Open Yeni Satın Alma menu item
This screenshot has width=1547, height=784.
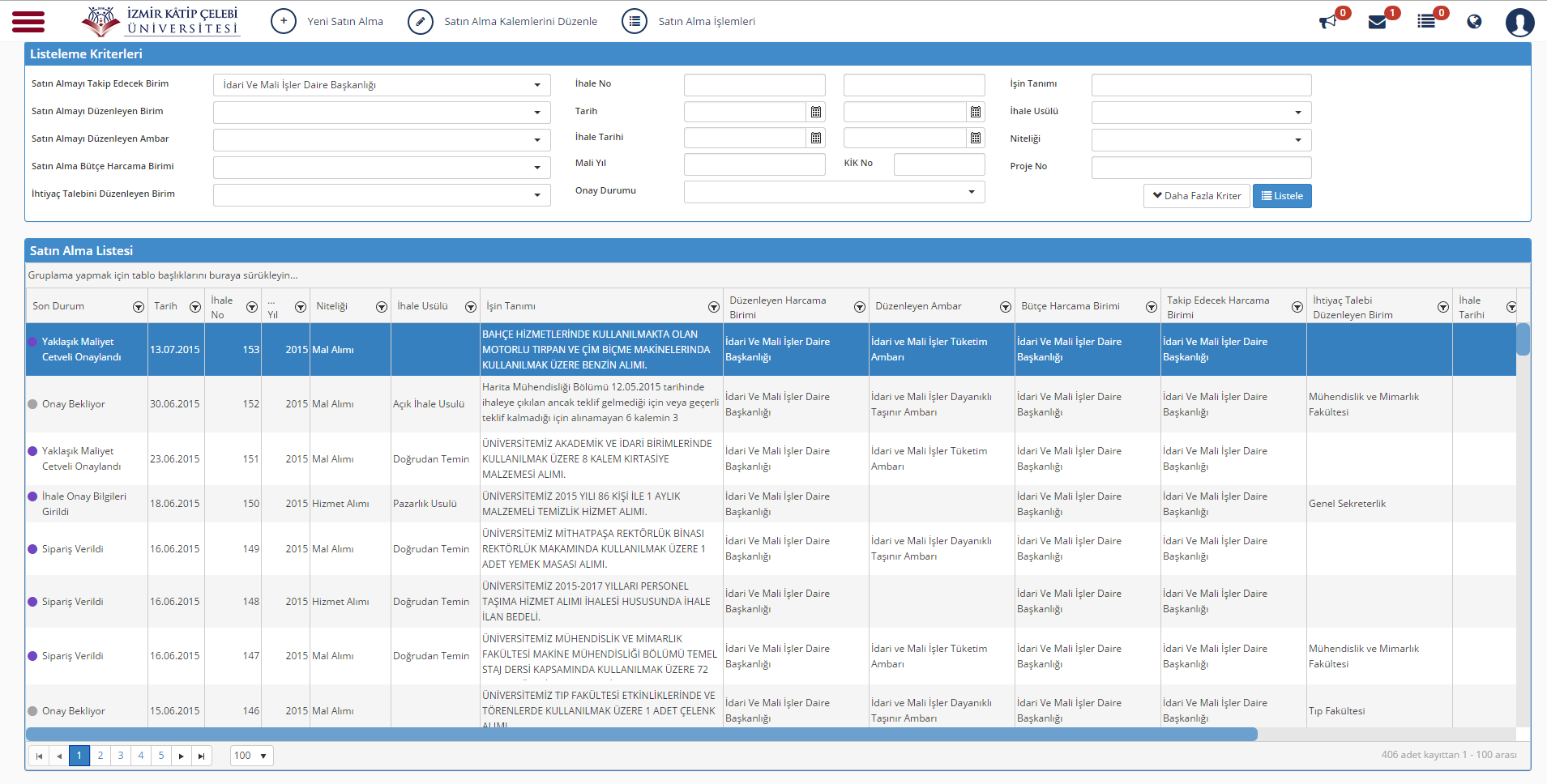pyautogui.click(x=327, y=22)
